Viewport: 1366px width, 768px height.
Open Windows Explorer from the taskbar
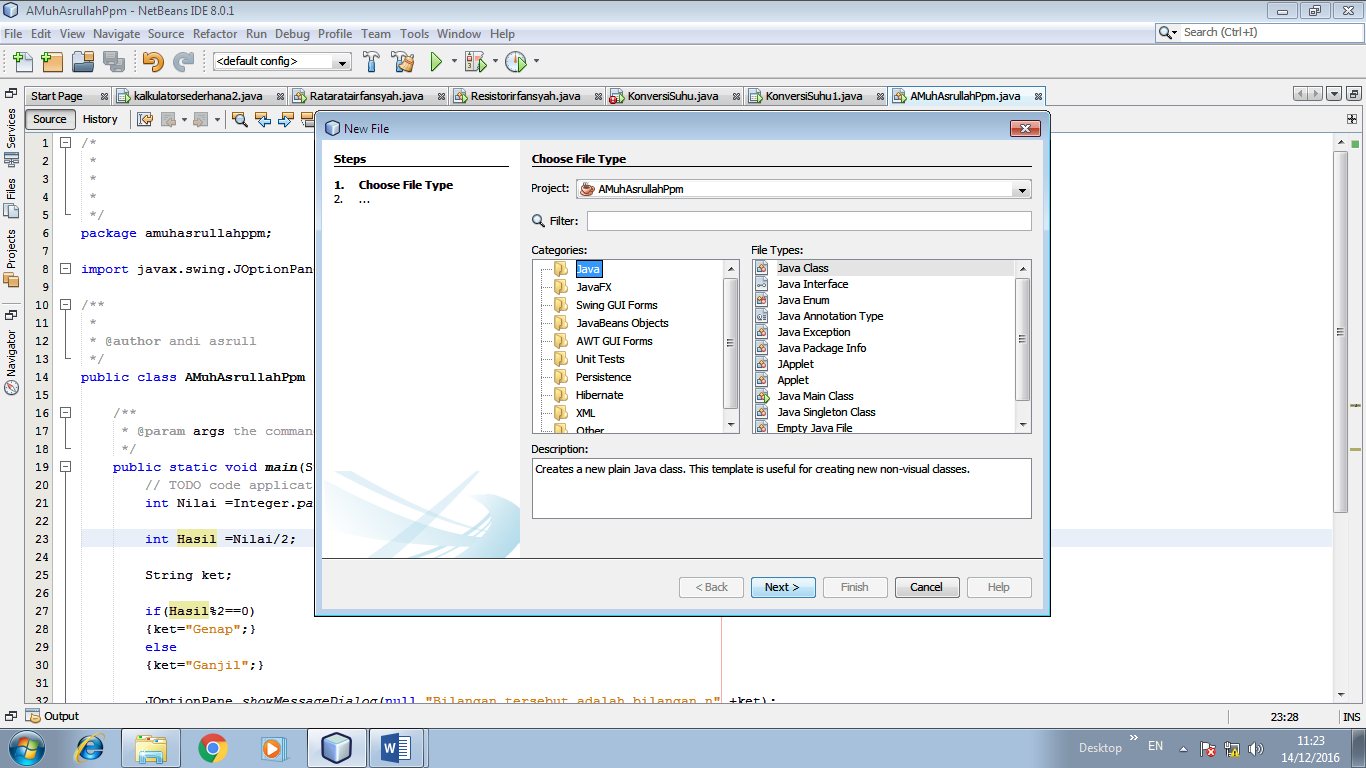151,747
